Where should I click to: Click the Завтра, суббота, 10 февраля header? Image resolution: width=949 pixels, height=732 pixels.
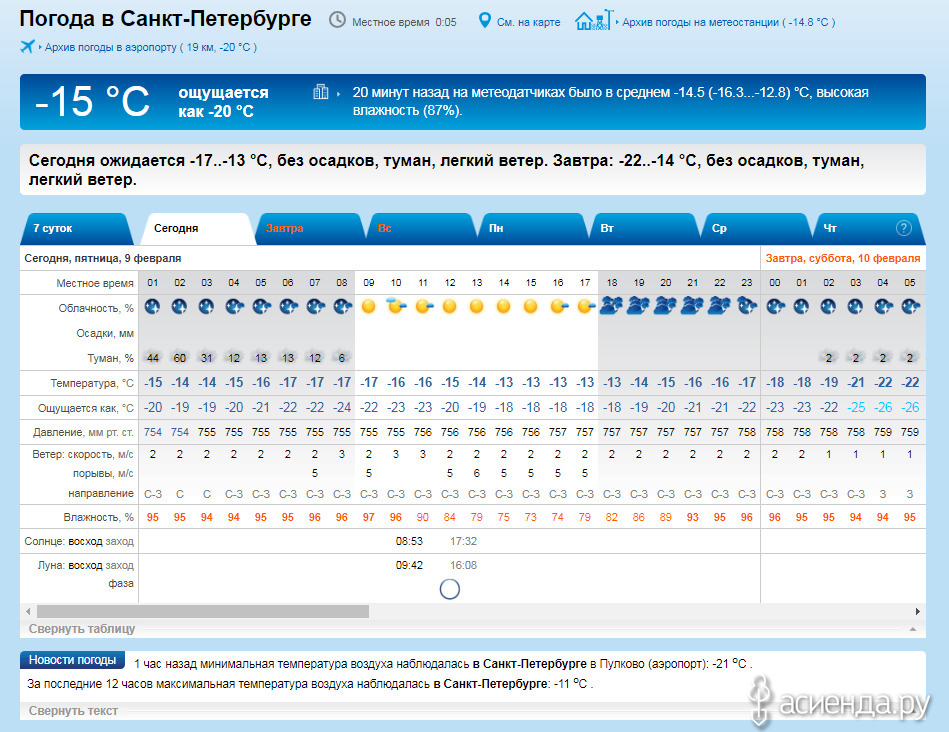(842, 259)
